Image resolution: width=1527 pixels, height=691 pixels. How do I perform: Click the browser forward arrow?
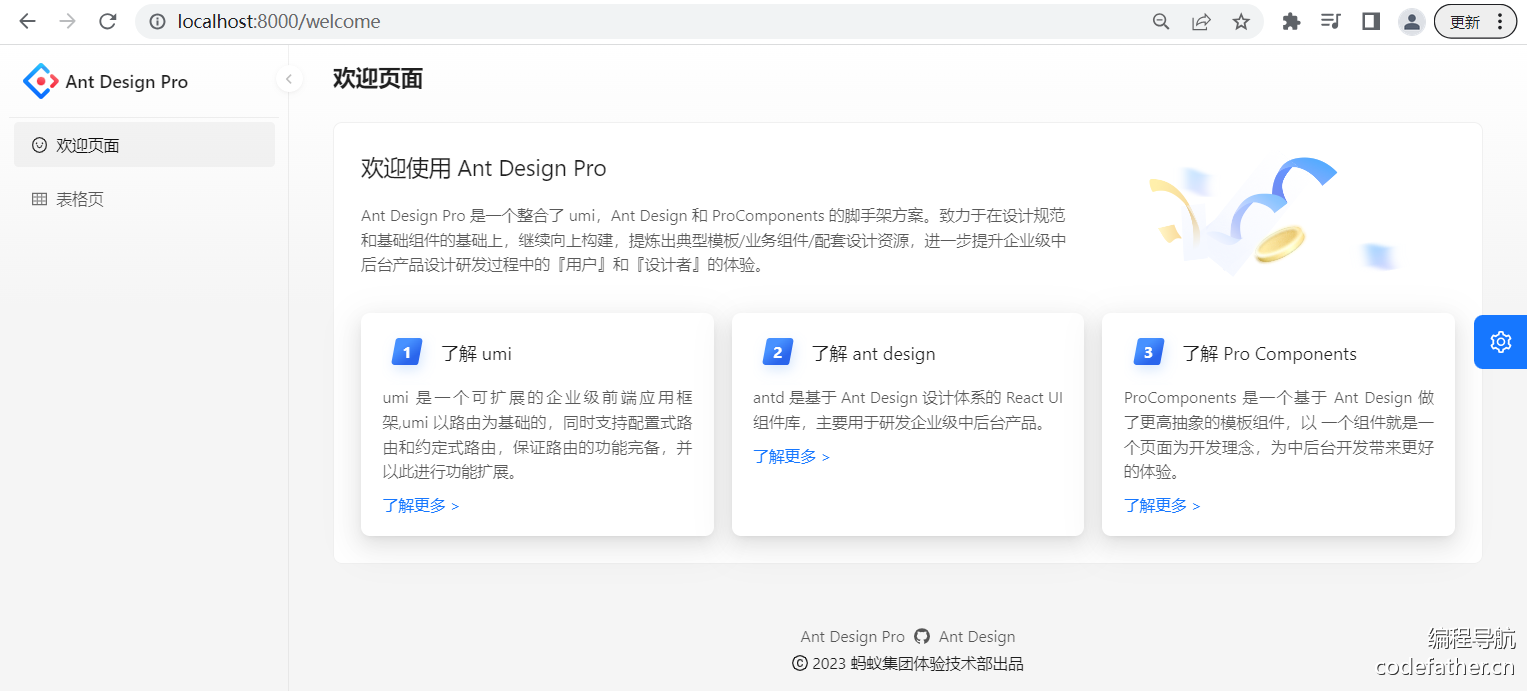pos(67,21)
